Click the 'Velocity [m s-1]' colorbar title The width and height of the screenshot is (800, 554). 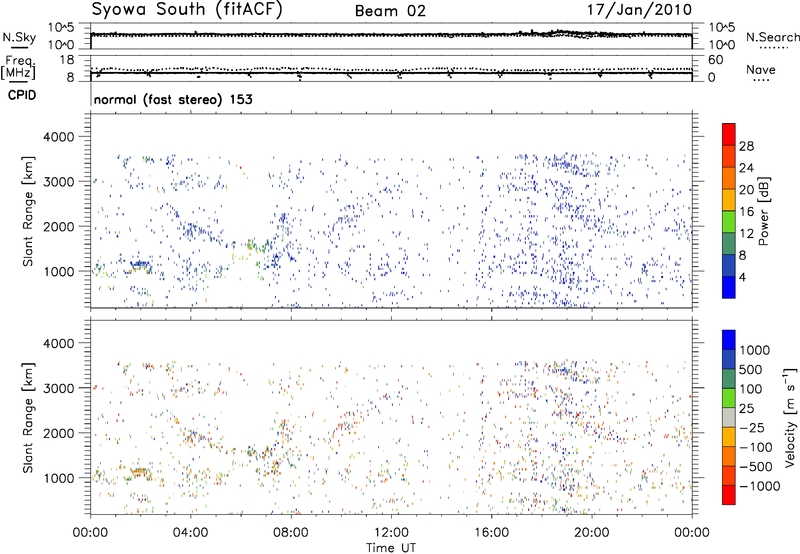[790, 417]
